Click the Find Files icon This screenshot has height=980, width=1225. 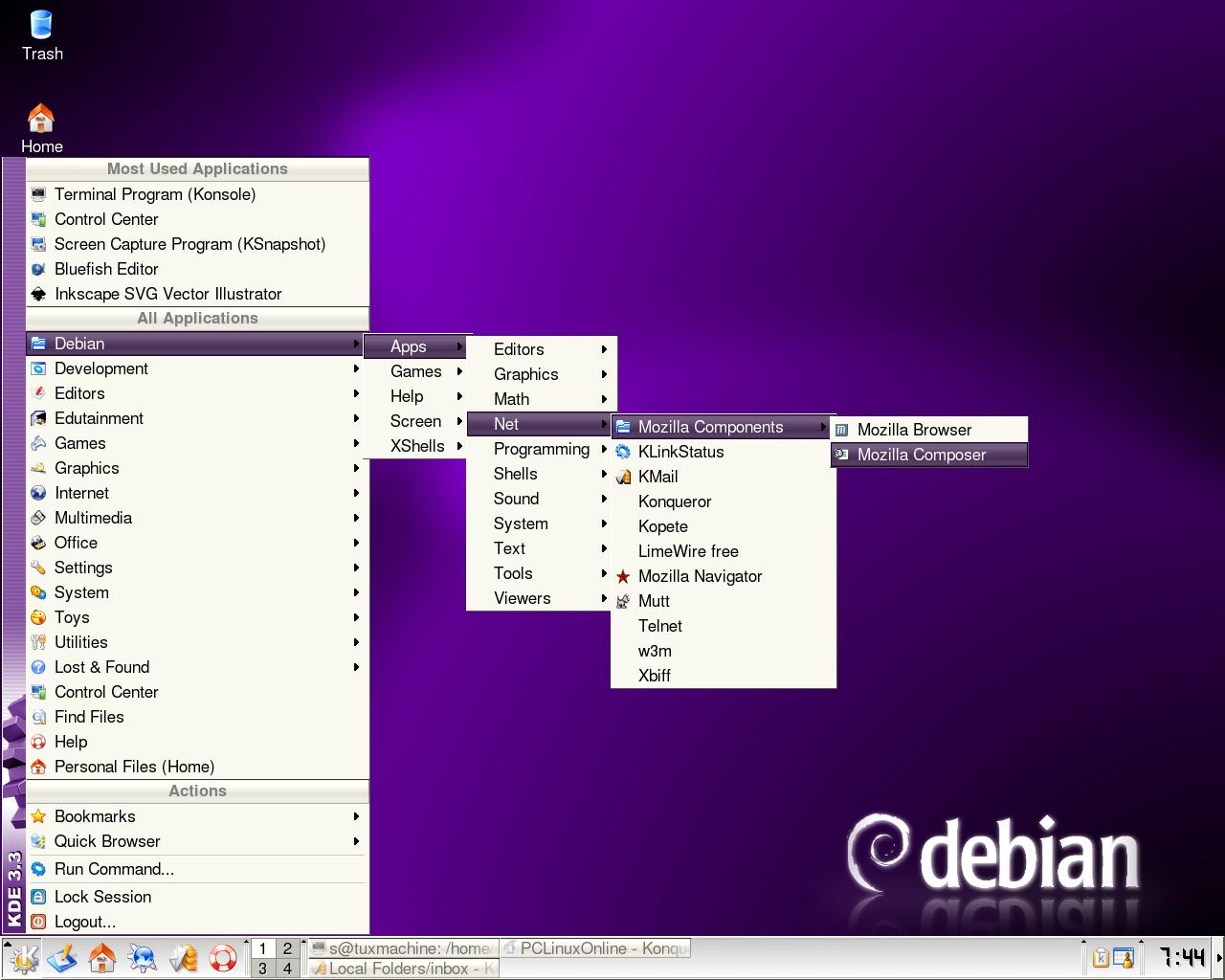(38, 717)
